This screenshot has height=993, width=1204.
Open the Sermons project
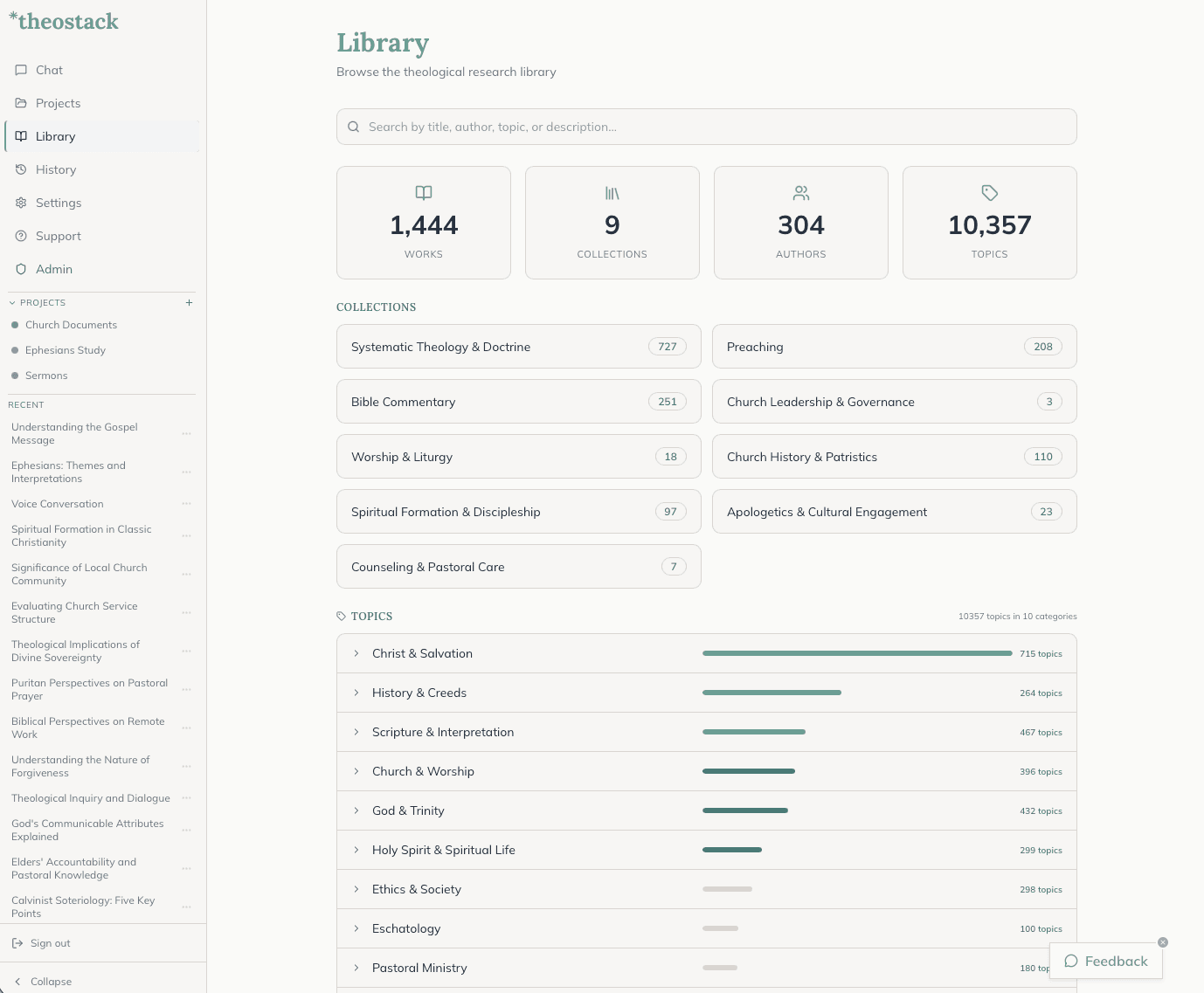pos(46,376)
